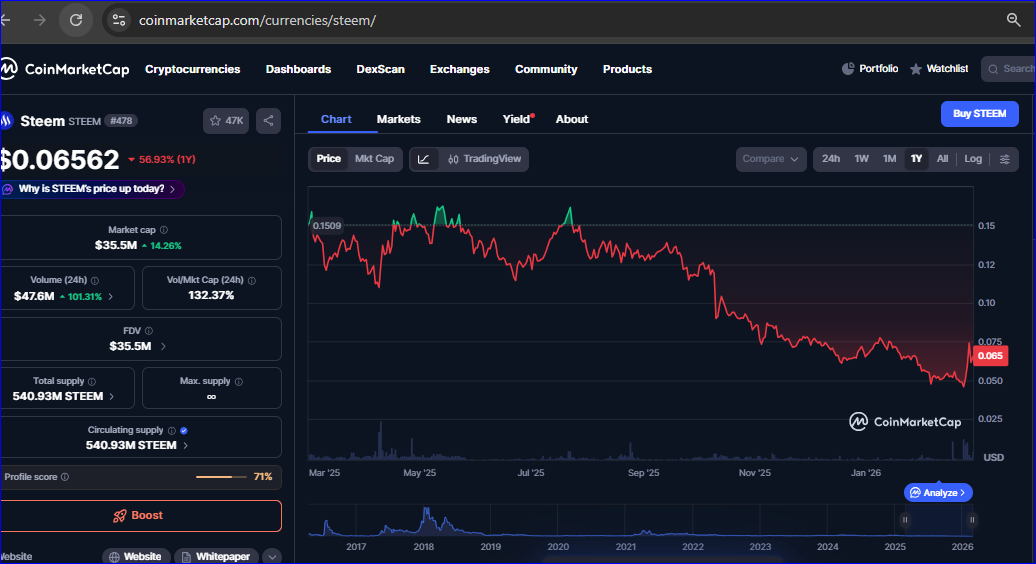Expand FDV details chevron
Screen dimensions: 1036x564
(x=163, y=346)
